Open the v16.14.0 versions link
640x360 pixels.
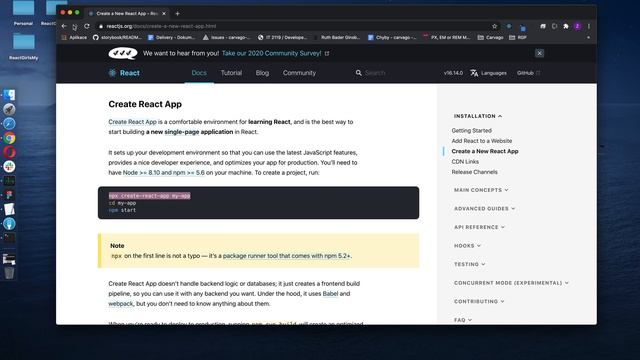tap(453, 73)
